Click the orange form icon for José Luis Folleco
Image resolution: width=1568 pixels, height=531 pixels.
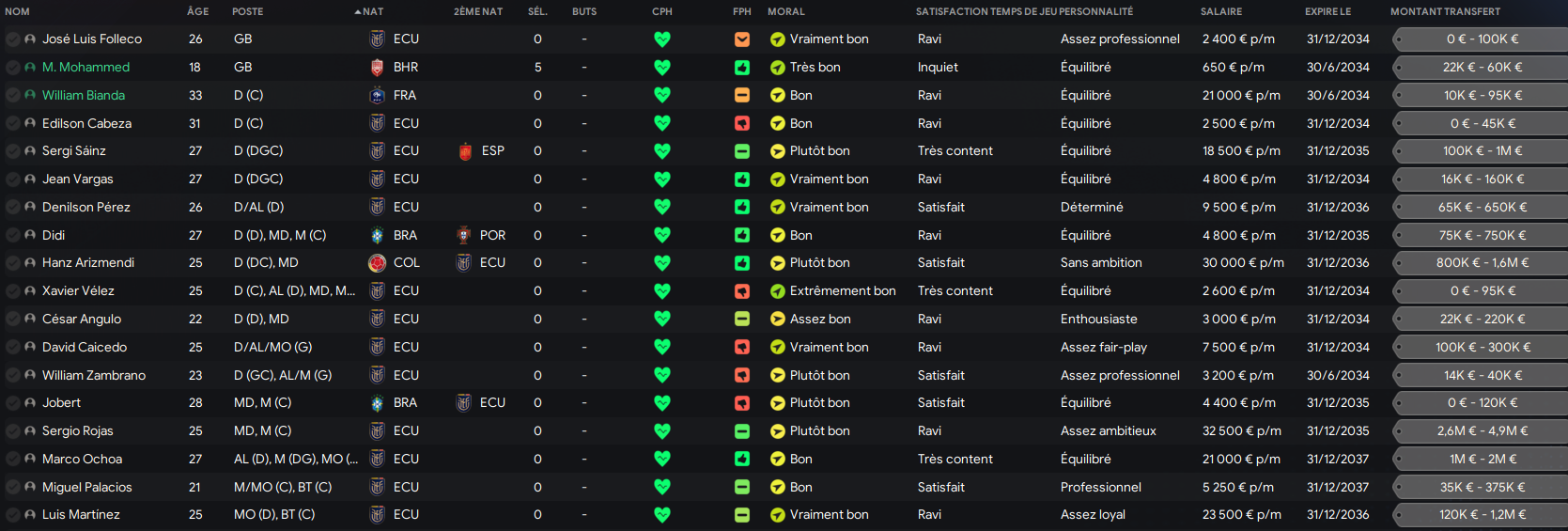click(x=742, y=39)
